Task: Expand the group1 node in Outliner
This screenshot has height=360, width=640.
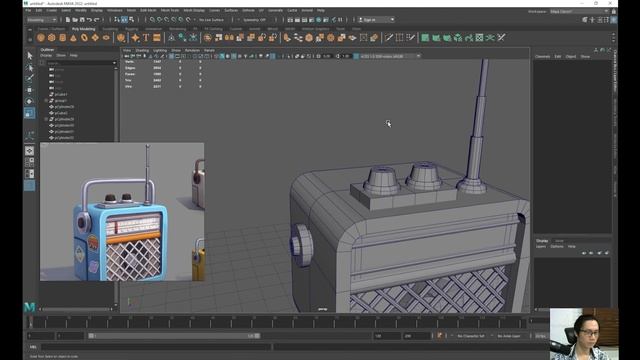Action: tap(46, 100)
